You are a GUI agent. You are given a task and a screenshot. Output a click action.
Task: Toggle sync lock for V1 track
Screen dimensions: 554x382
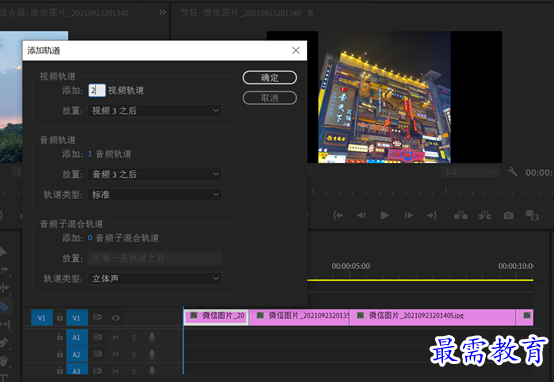click(x=97, y=317)
